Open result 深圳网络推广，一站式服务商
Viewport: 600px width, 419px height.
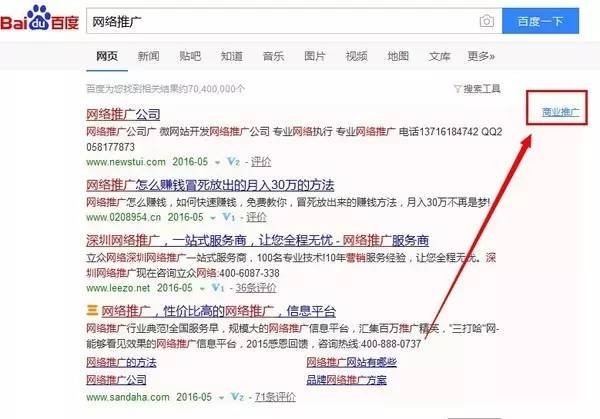tap(257, 240)
